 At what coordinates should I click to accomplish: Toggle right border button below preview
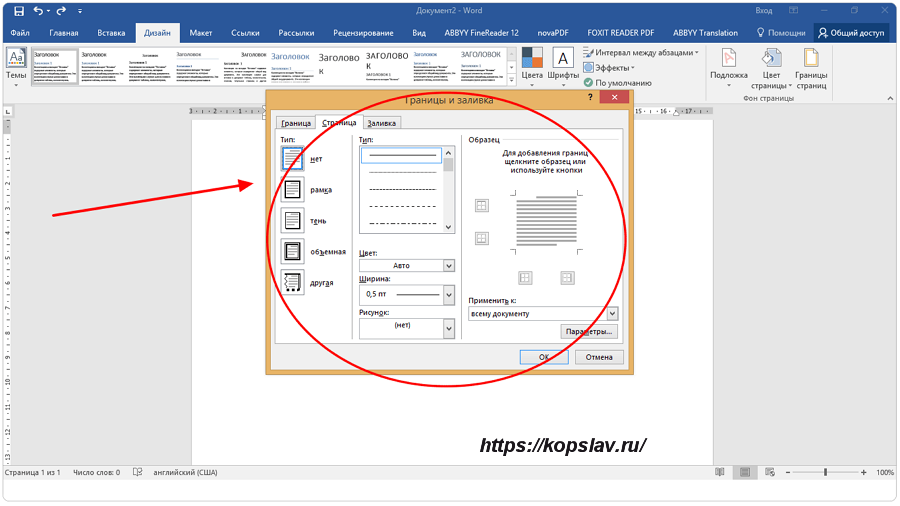567,278
